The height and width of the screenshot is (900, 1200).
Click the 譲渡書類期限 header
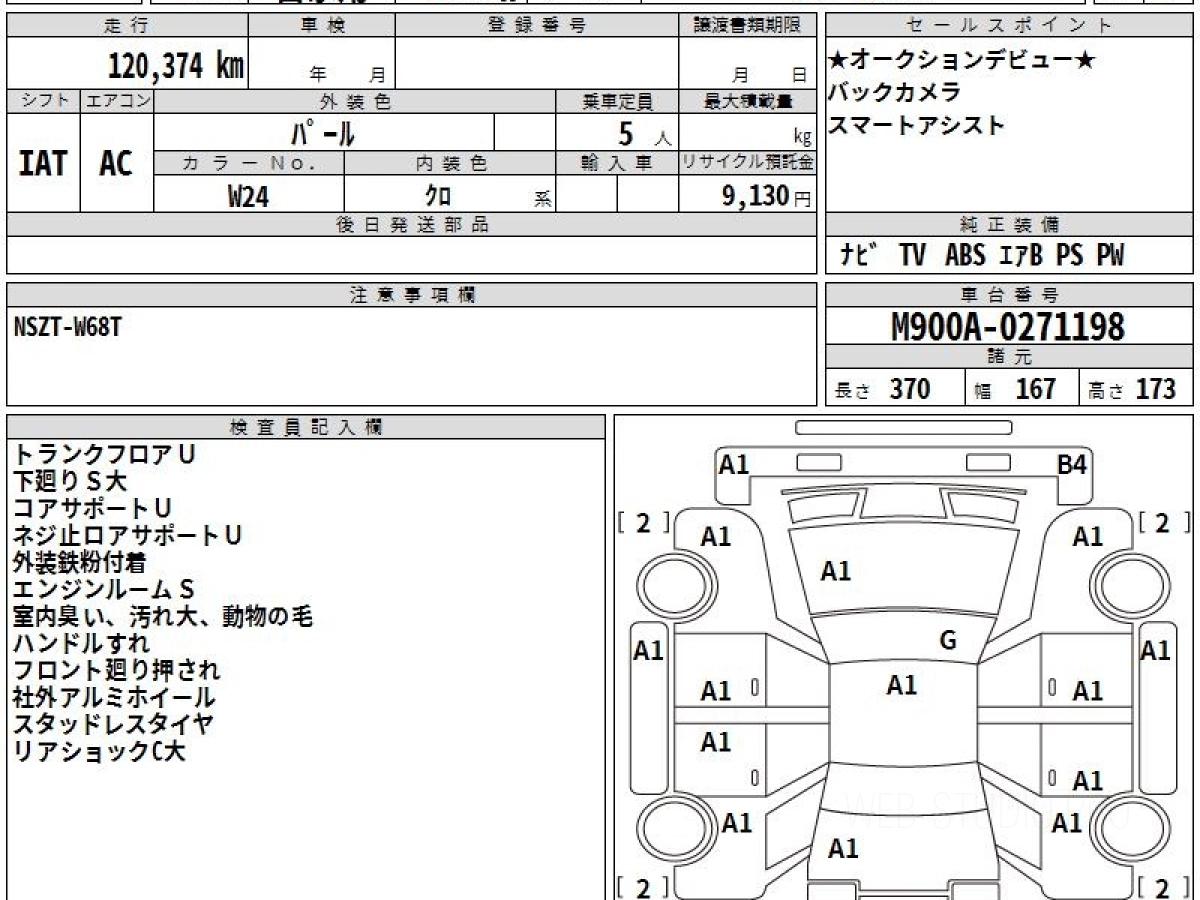point(747,26)
